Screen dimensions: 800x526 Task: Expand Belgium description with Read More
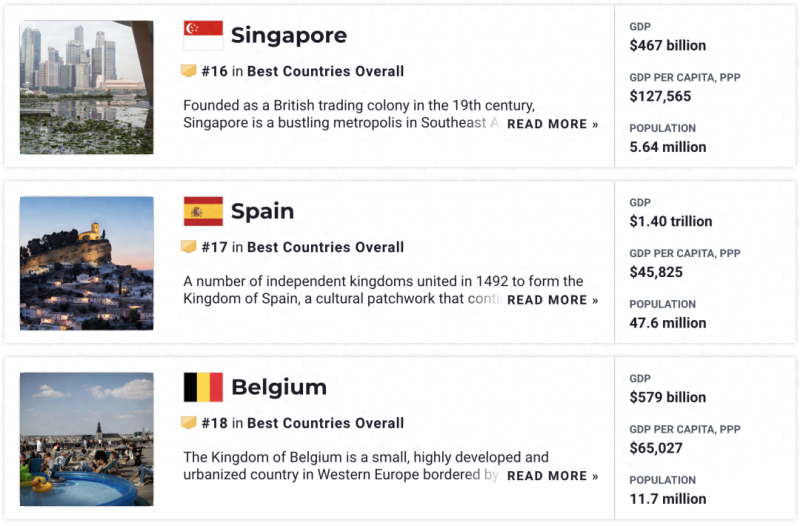(x=552, y=476)
